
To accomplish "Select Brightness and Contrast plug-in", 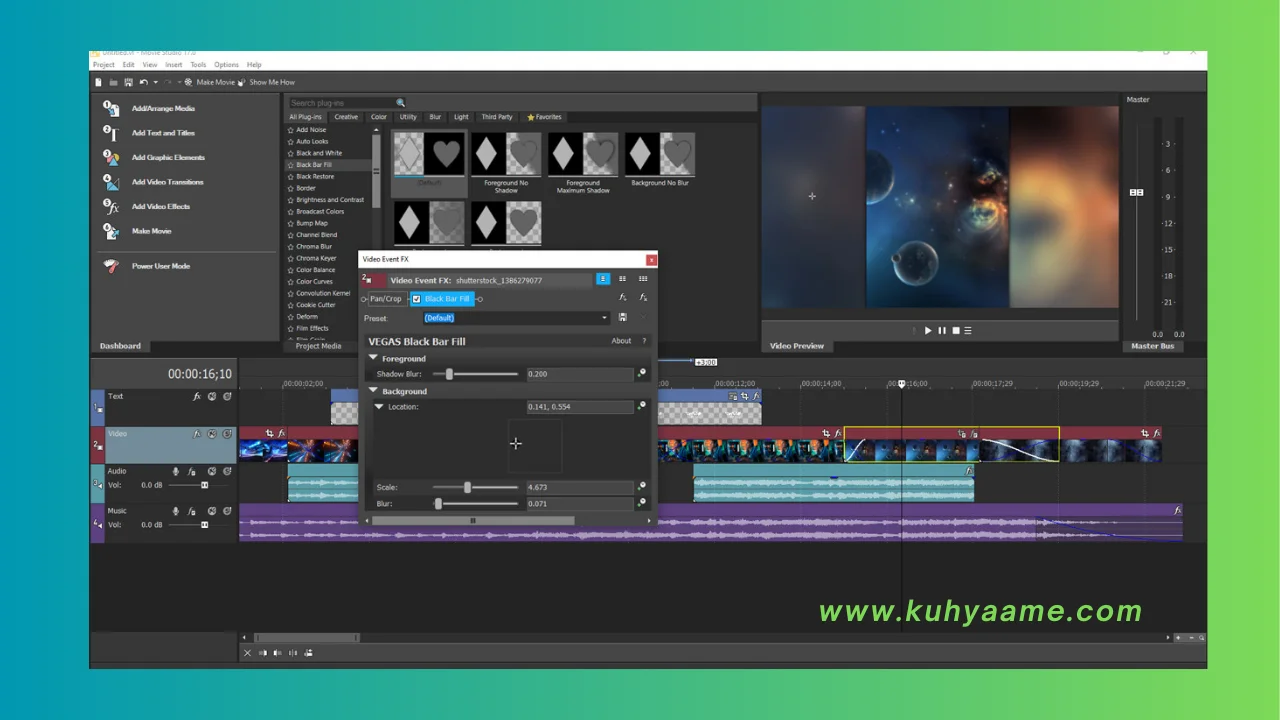I will click(330, 200).
